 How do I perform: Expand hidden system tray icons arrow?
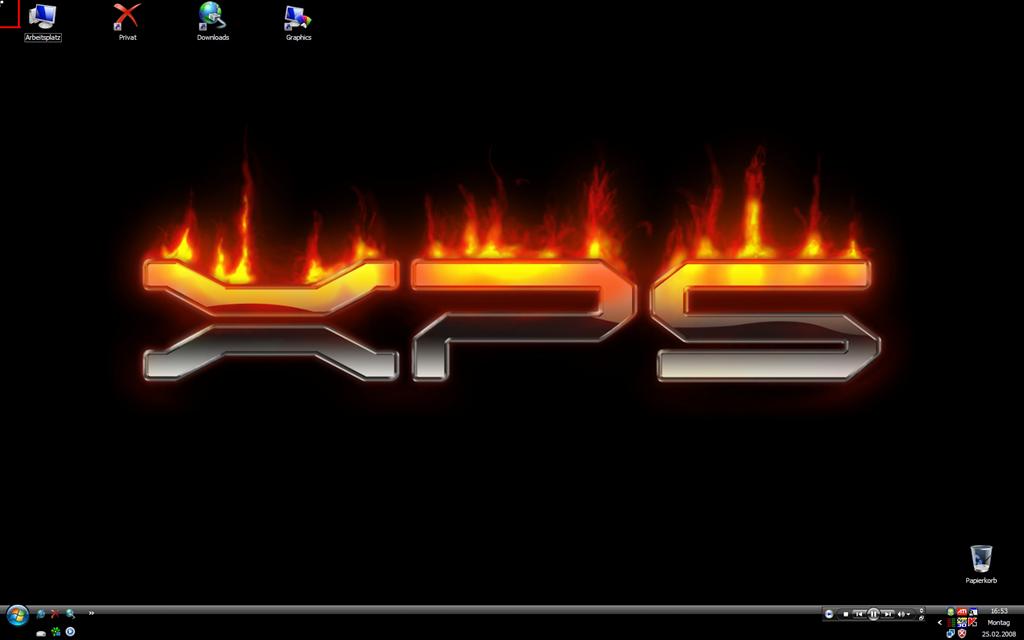pyautogui.click(x=940, y=623)
